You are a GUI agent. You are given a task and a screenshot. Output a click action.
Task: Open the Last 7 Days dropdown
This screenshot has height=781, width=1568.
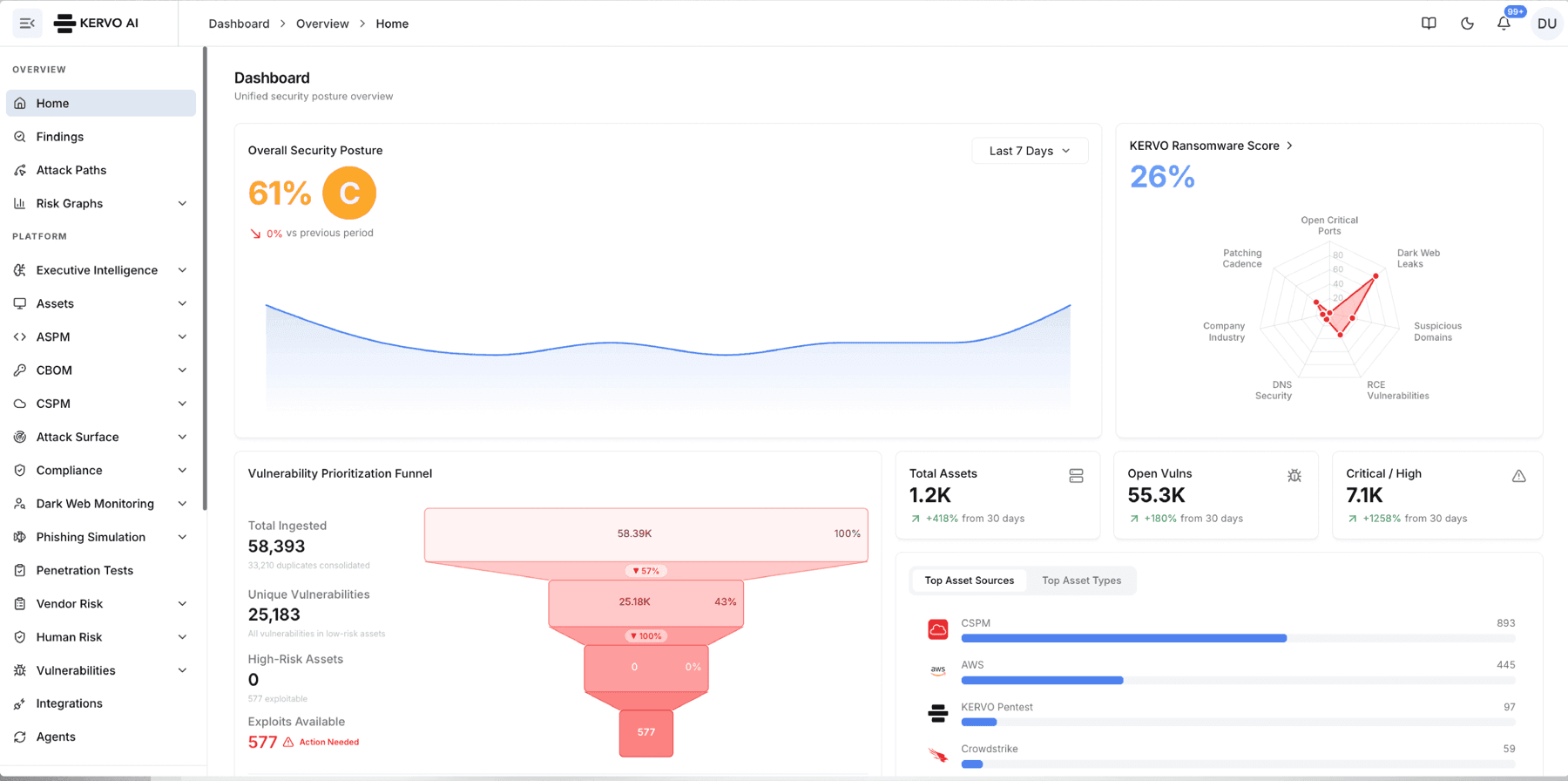pyautogui.click(x=1030, y=151)
